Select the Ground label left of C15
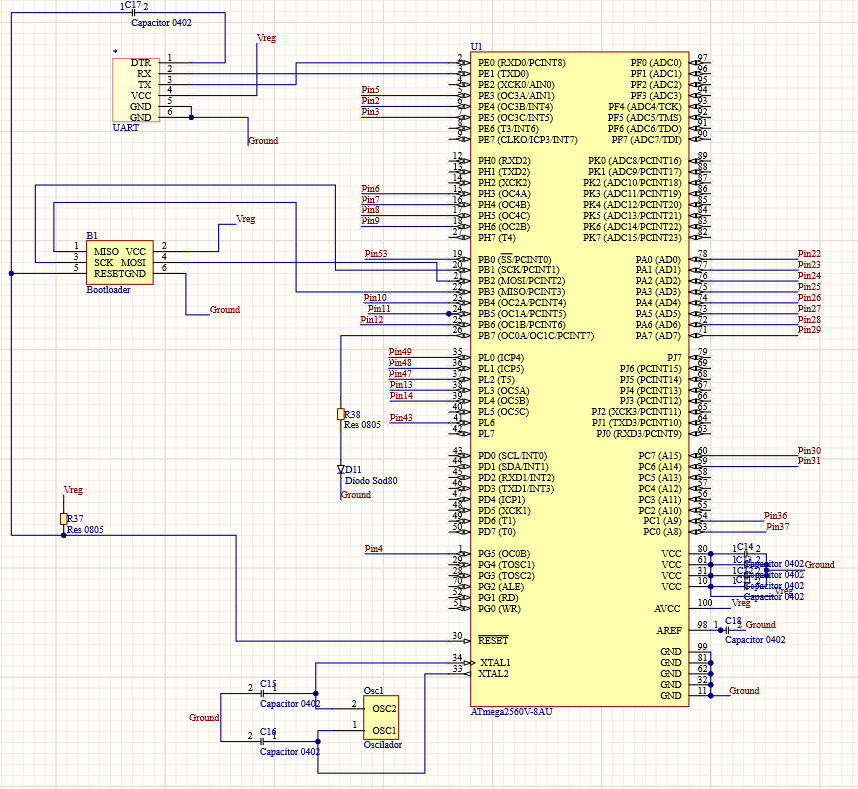The height and width of the screenshot is (789, 858). point(204,717)
